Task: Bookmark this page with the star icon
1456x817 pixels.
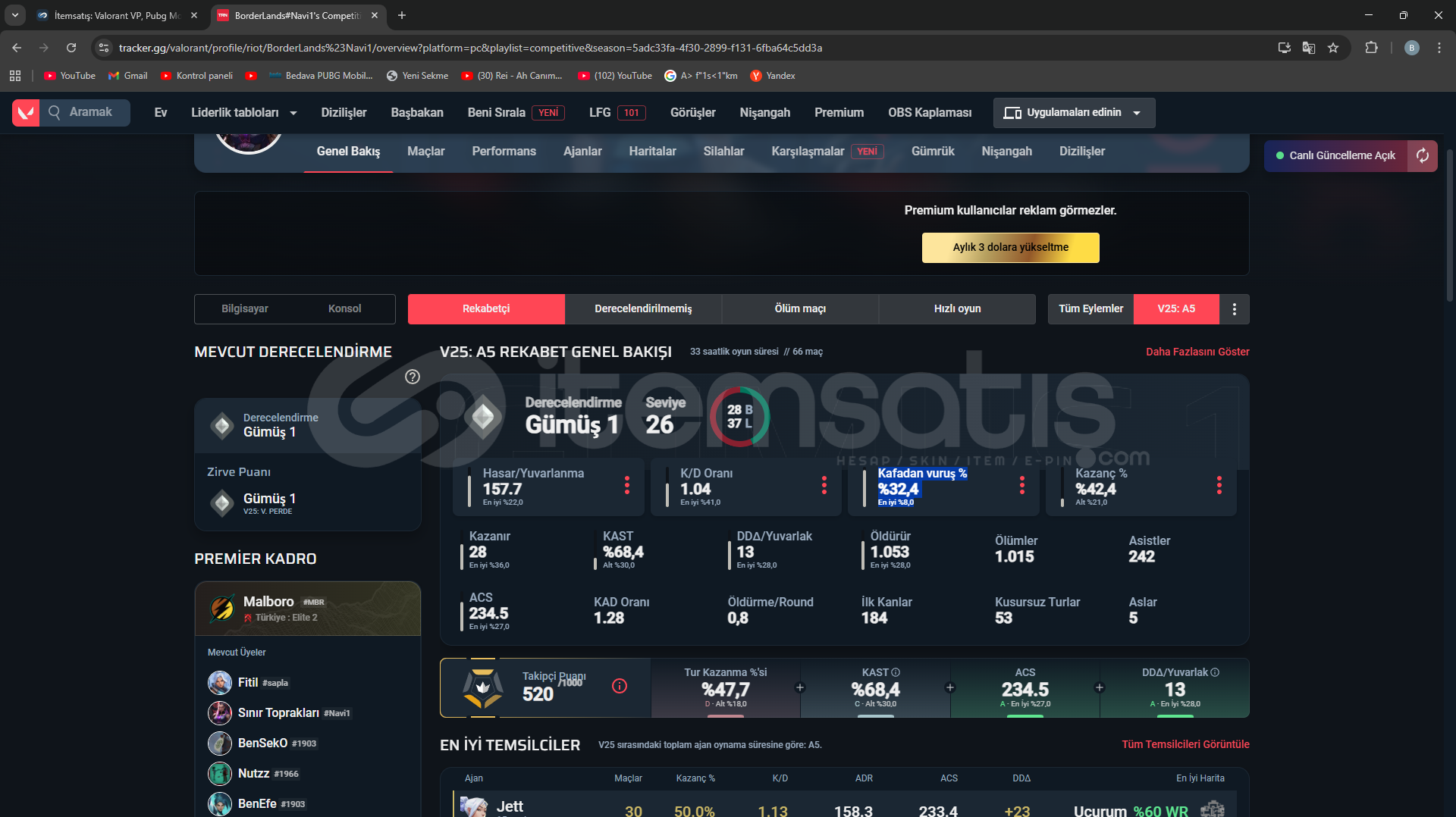Action: pos(1333,48)
